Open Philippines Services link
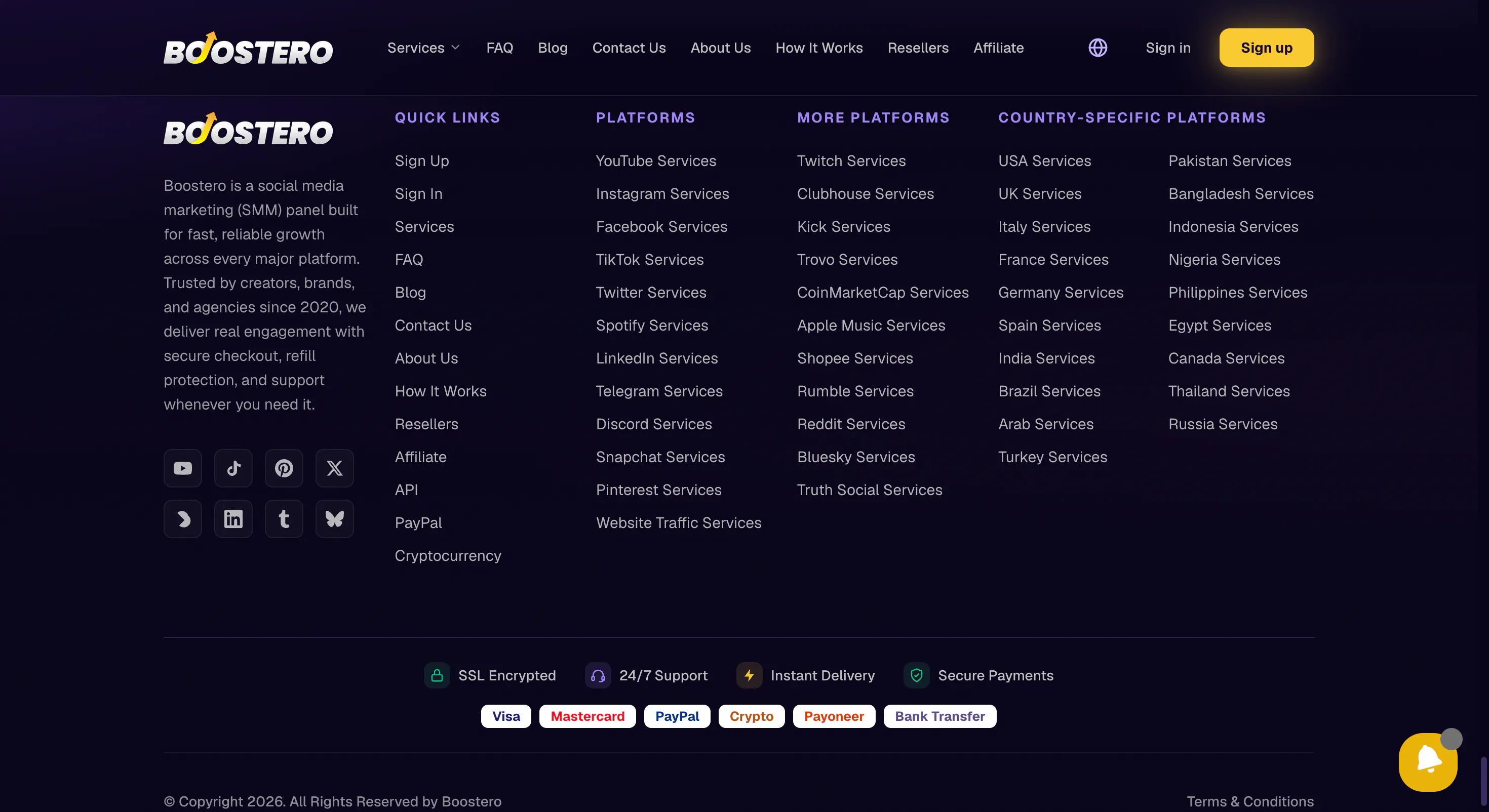This screenshot has width=1489, height=812. point(1238,293)
